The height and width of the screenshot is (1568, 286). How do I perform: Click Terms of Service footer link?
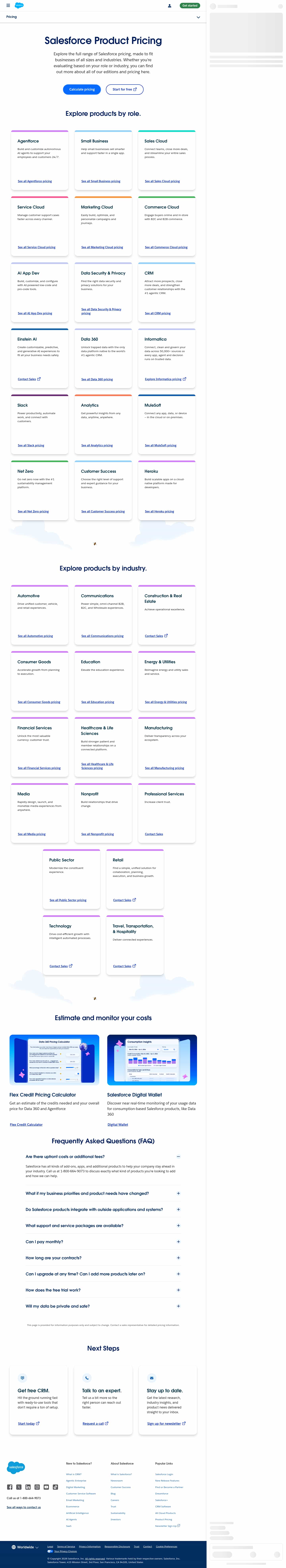[66, 1547]
